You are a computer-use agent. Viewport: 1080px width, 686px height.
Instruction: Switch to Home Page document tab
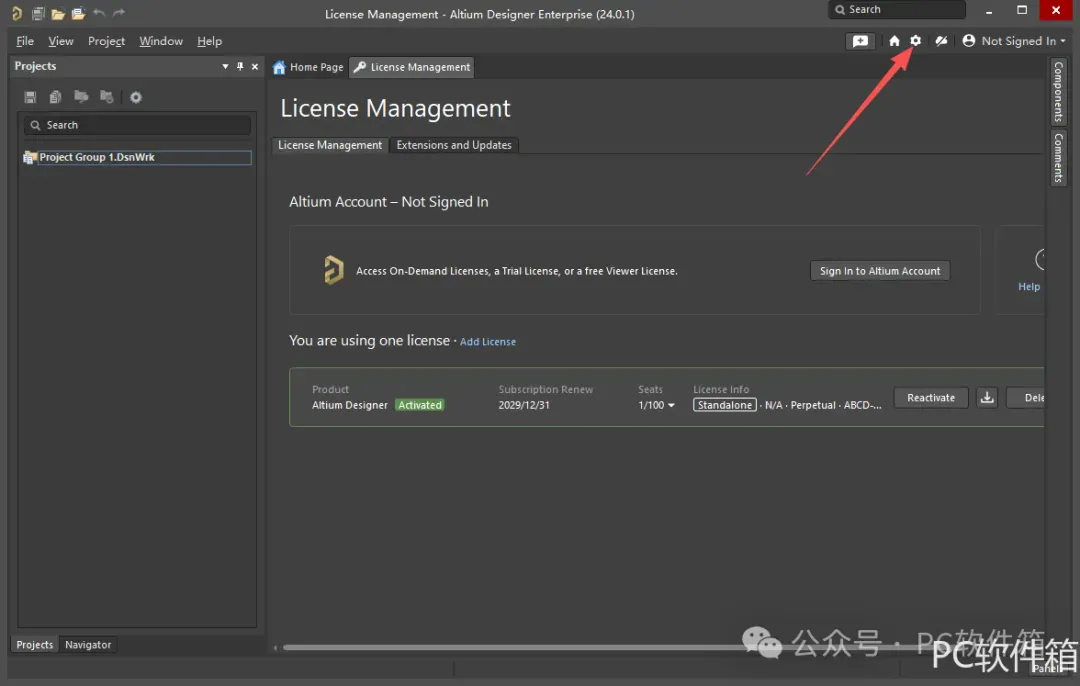pos(308,67)
